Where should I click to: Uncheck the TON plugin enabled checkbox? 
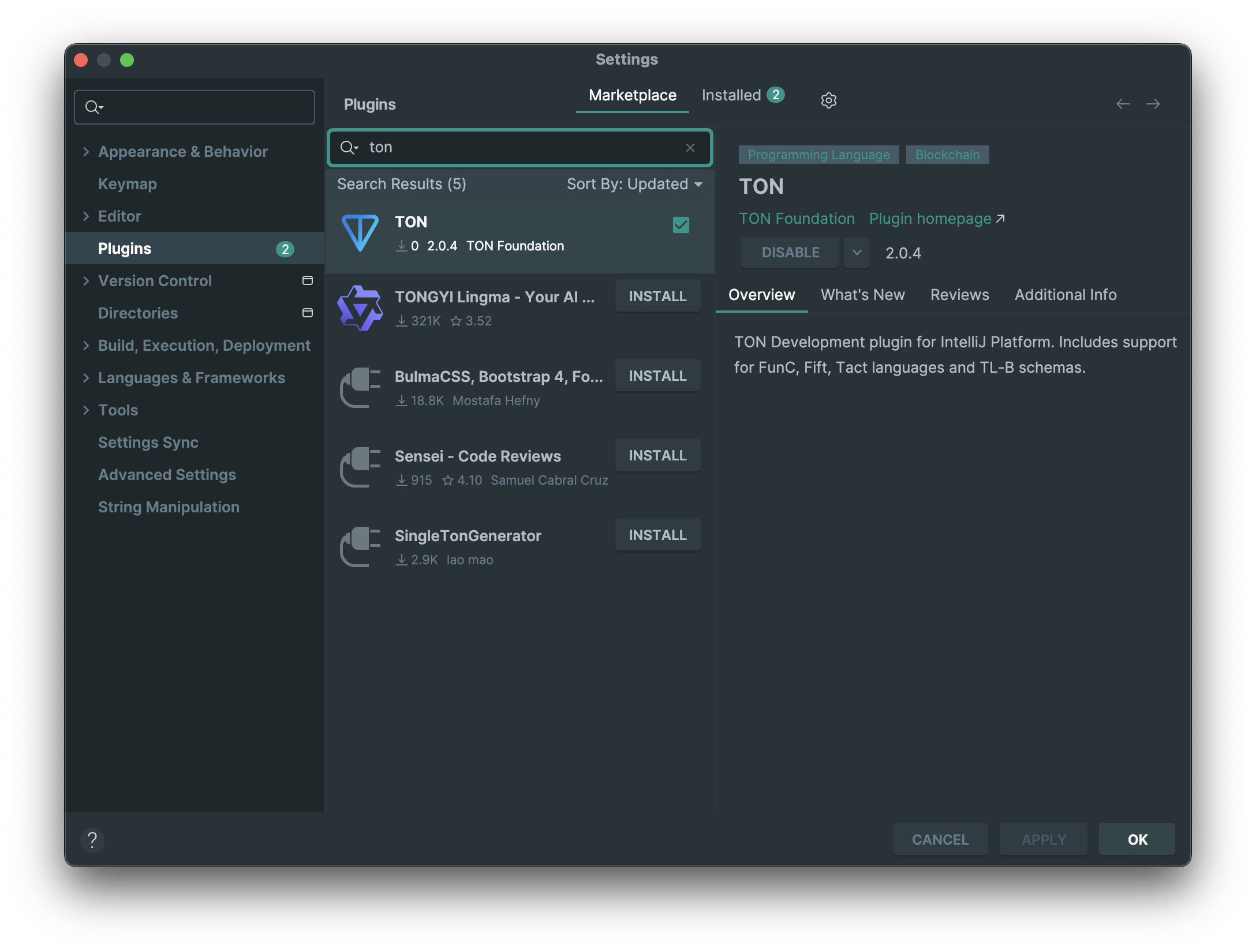(x=681, y=225)
